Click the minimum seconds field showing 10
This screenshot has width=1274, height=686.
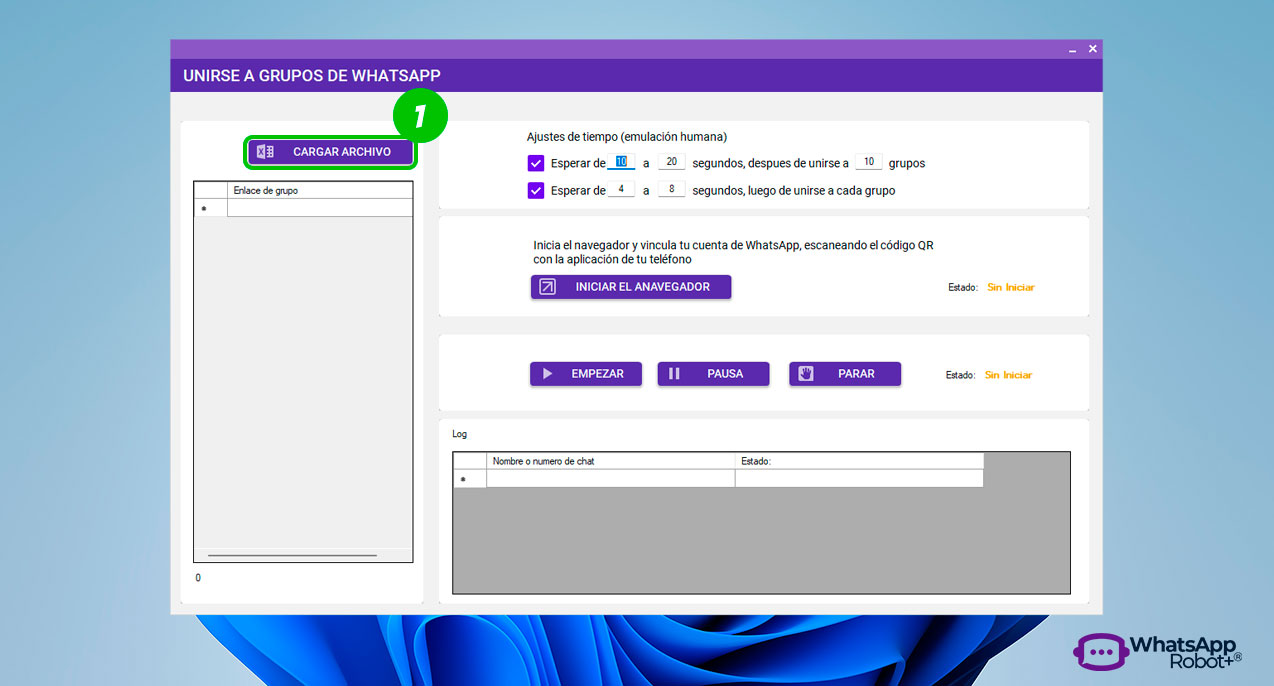tap(621, 162)
